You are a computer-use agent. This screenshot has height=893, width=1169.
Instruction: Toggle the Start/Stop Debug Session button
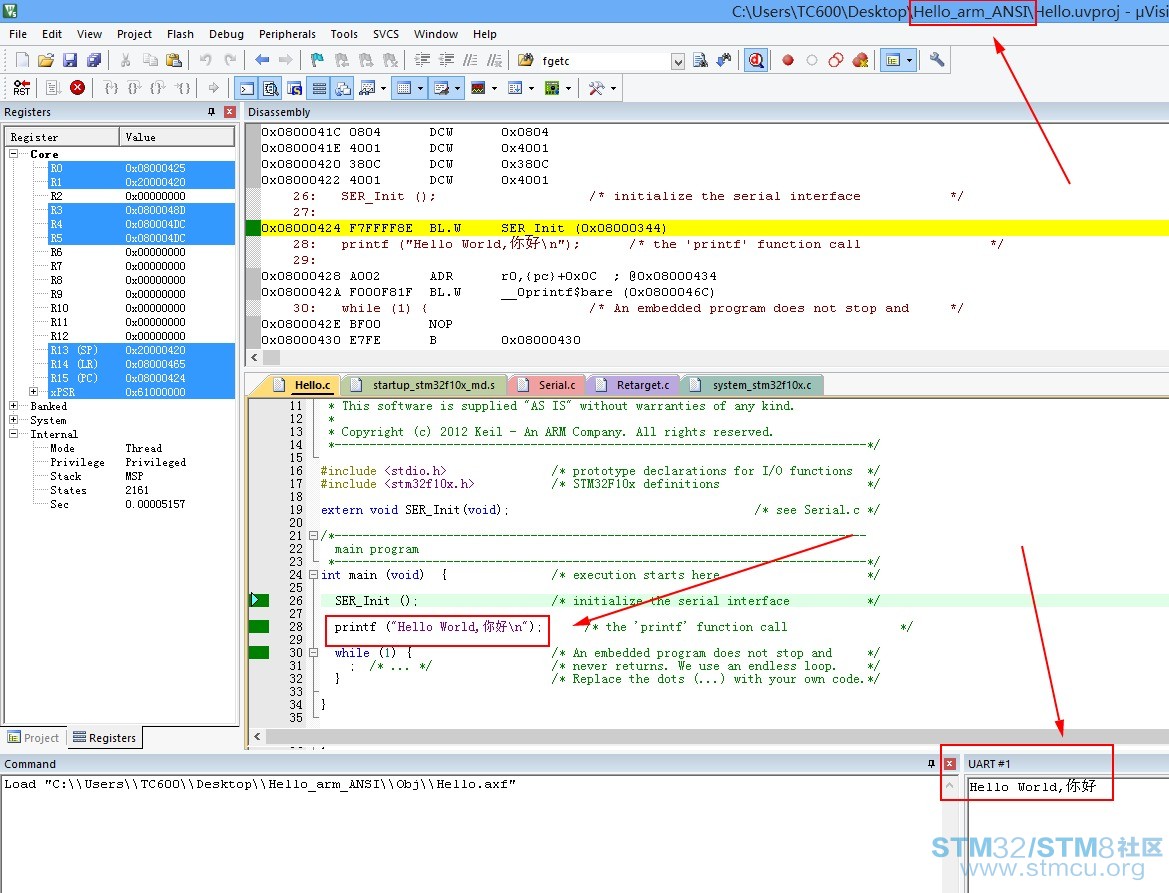[756, 60]
